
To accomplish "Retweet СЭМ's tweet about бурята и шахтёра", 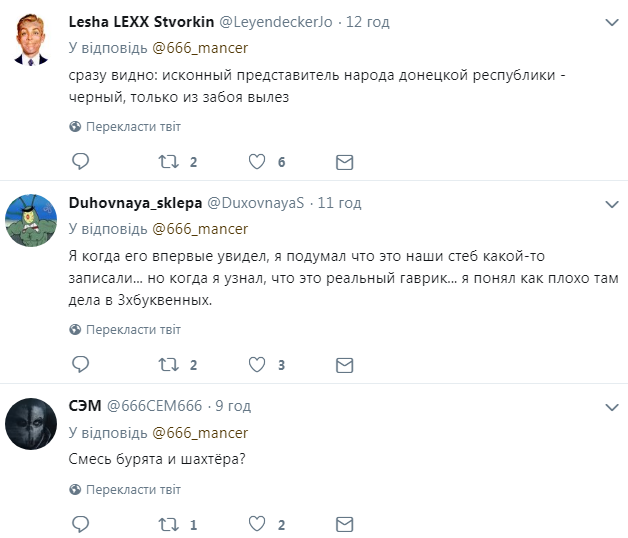I will (170, 524).
